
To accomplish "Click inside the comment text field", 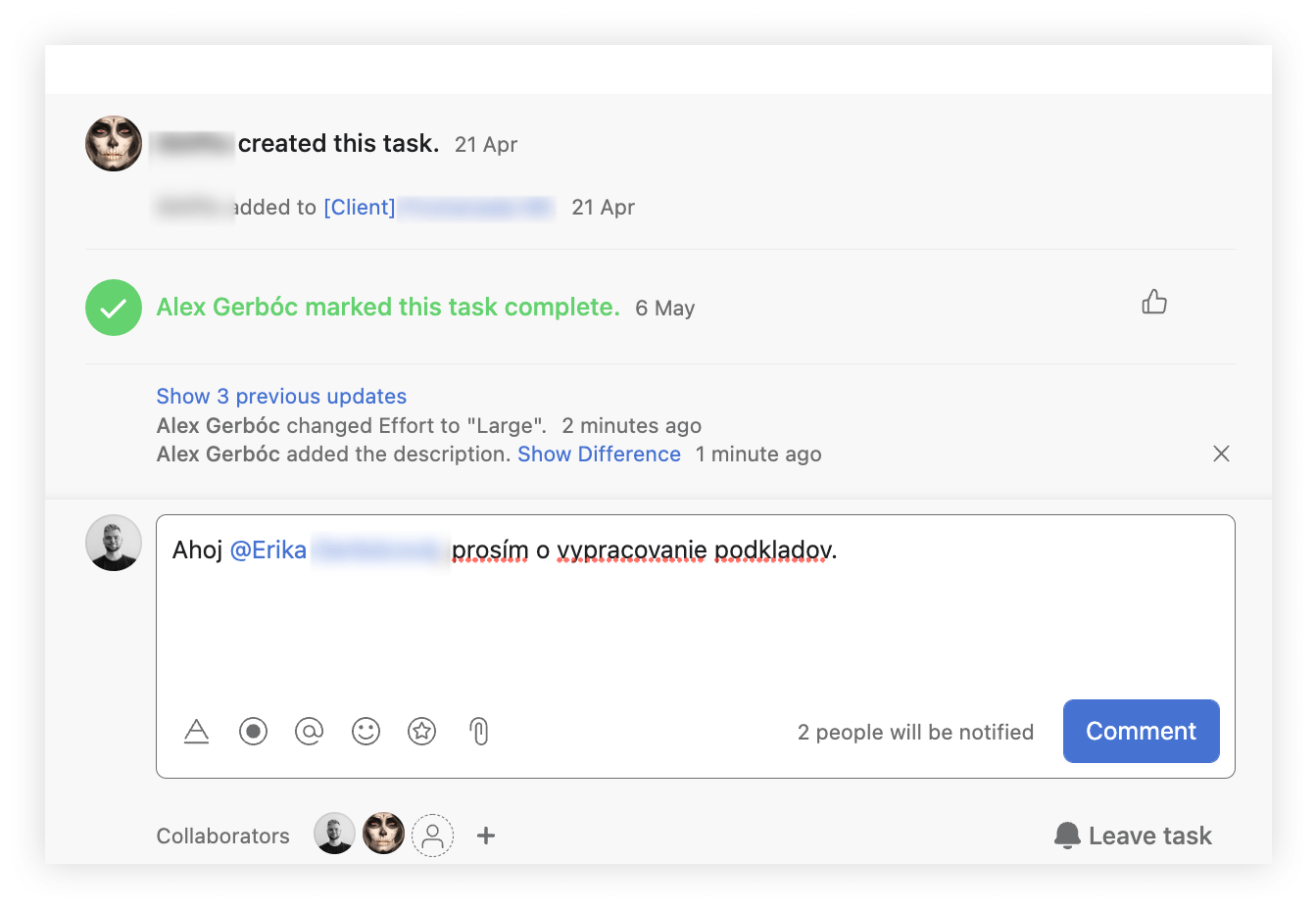I will 694,617.
